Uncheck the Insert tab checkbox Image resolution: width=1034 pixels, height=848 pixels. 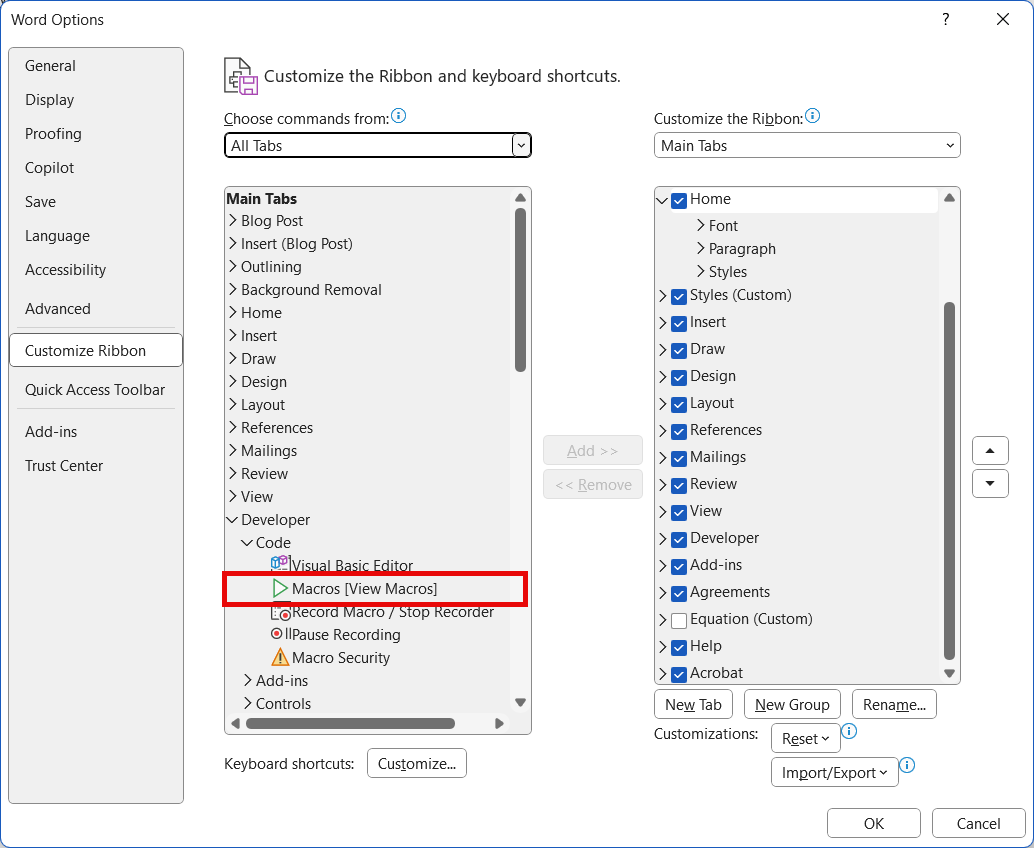[x=679, y=324]
